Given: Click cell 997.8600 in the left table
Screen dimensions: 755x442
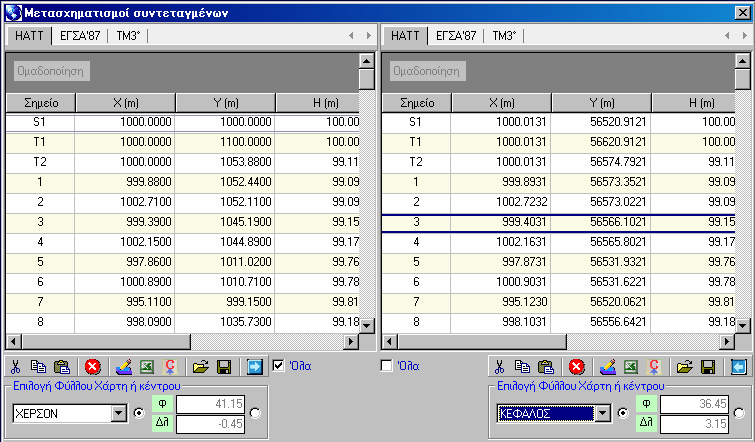Looking at the screenshot, I should [125, 262].
